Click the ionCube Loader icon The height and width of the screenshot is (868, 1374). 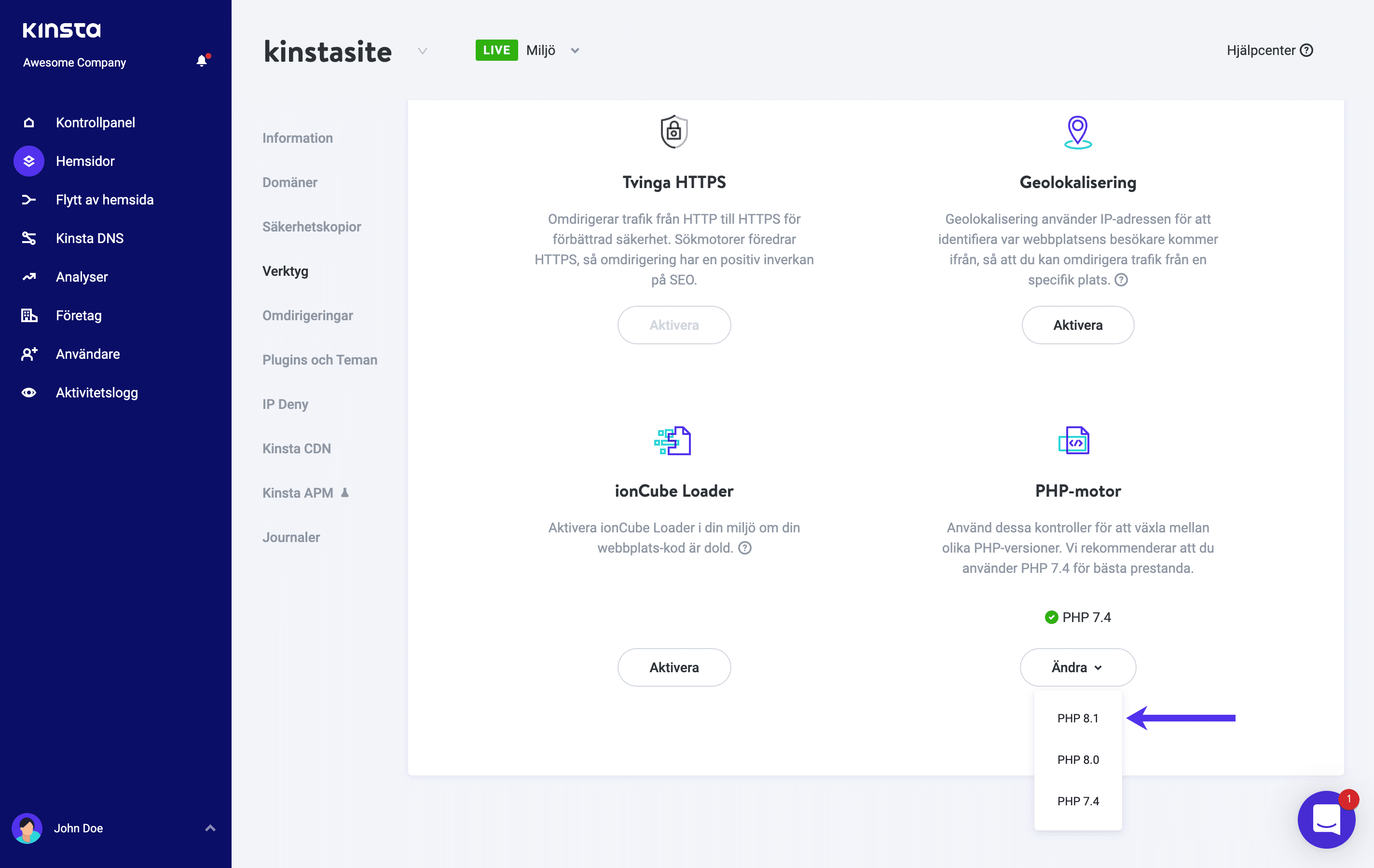tap(673, 441)
